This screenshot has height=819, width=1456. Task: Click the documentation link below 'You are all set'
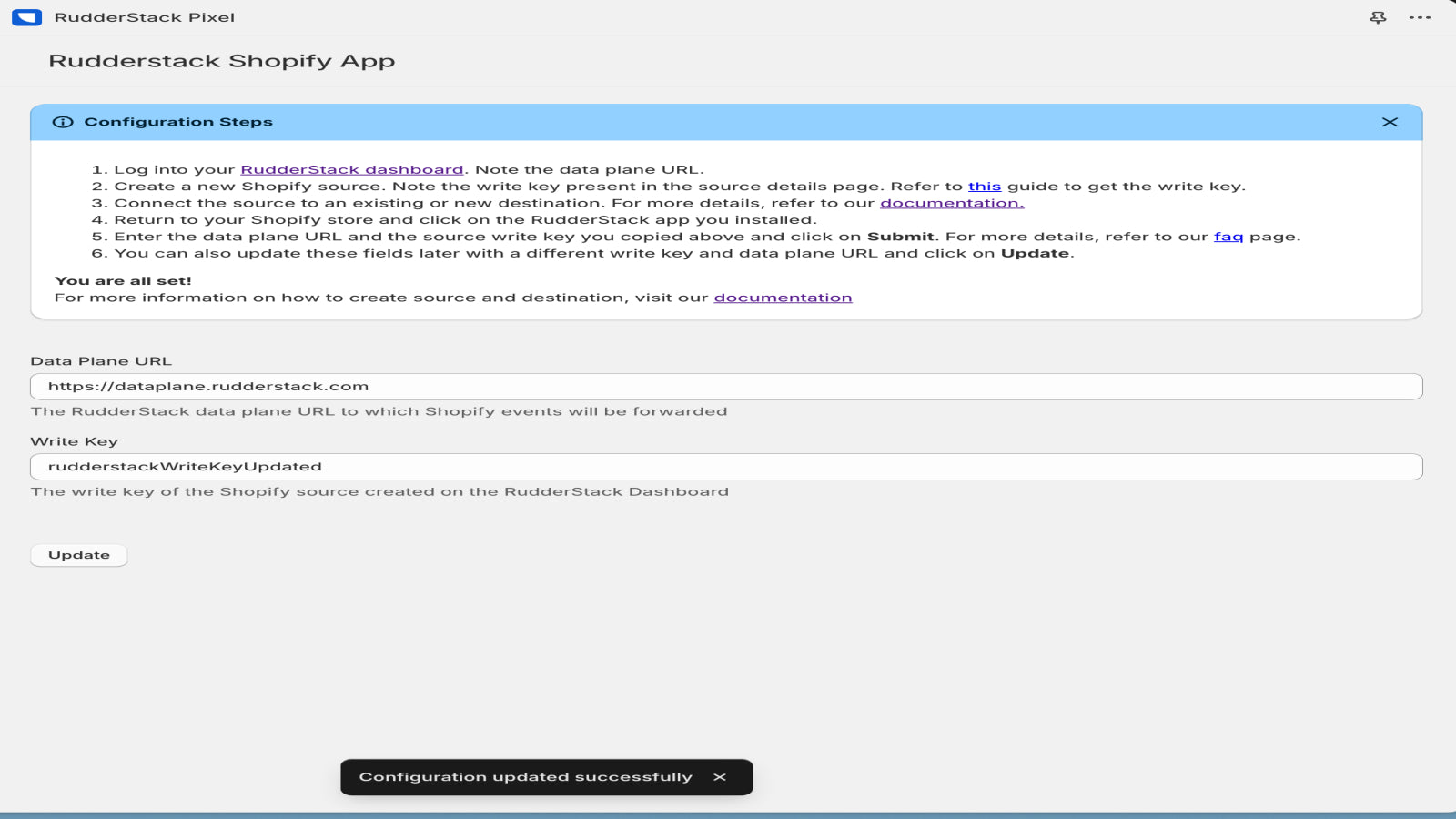tap(783, 296)
